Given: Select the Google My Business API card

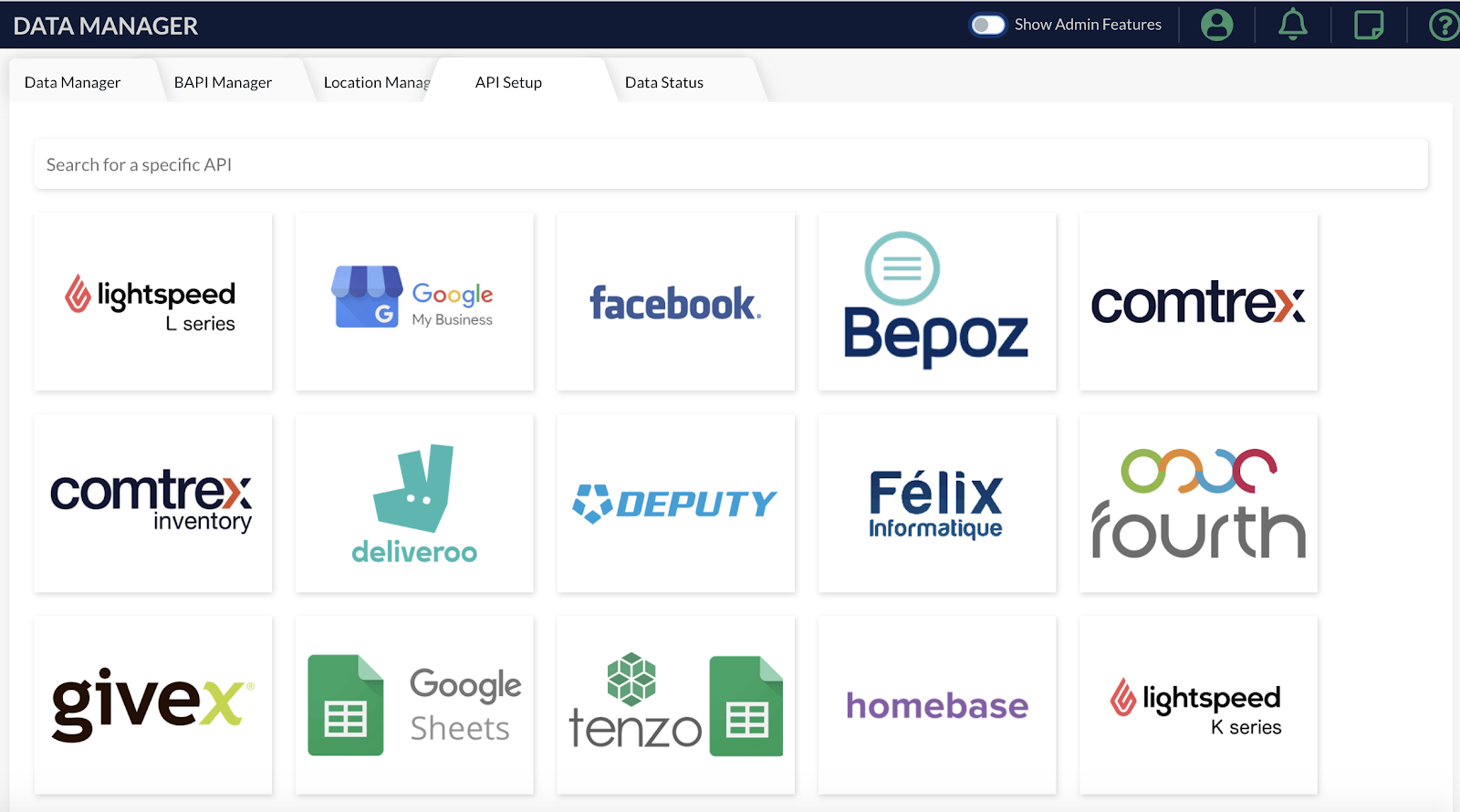Looking at the screenshot, I should coord(414,302).
